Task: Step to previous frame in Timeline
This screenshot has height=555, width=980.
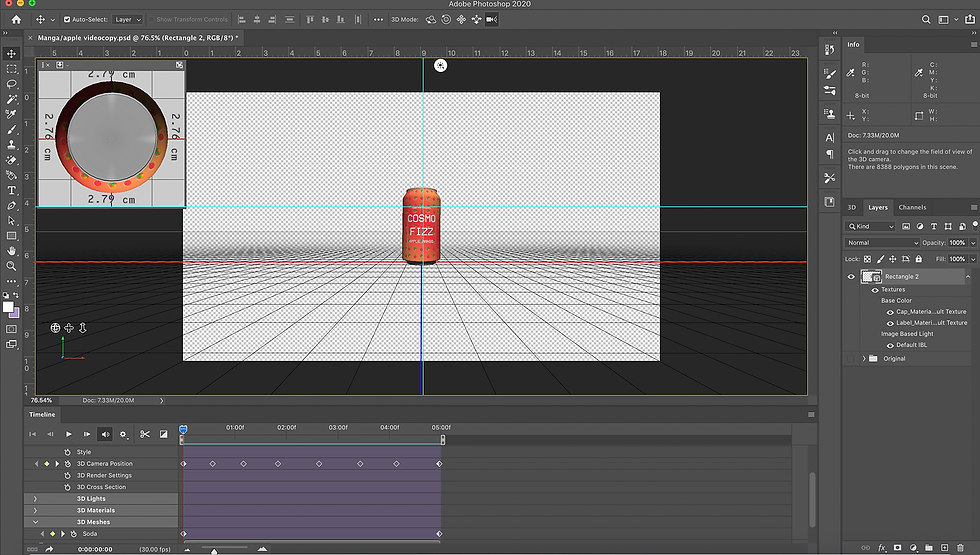Action: tap(51, 434)
